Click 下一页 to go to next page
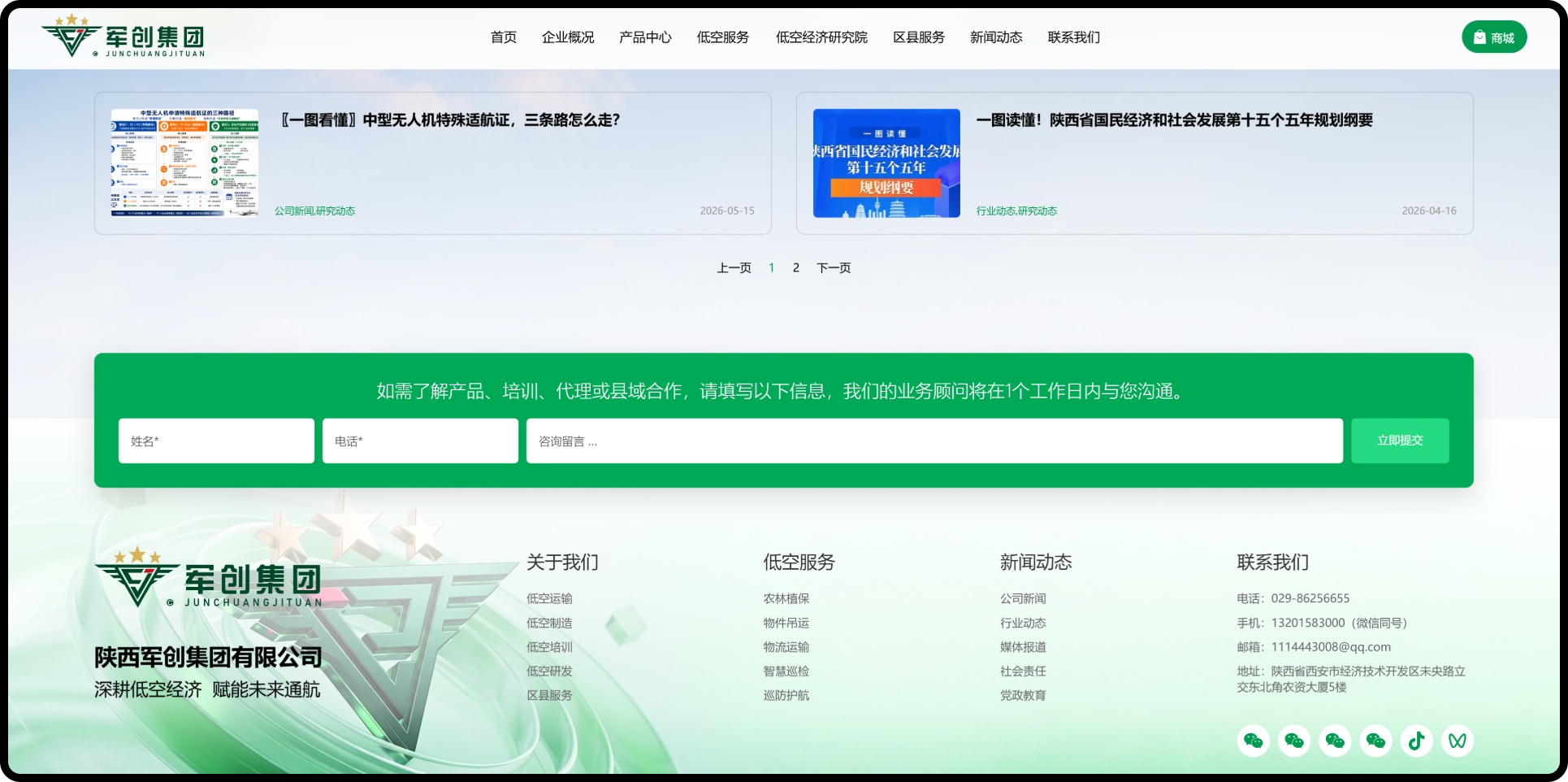This screenshot has height=782, width=1568. (834, 267)
